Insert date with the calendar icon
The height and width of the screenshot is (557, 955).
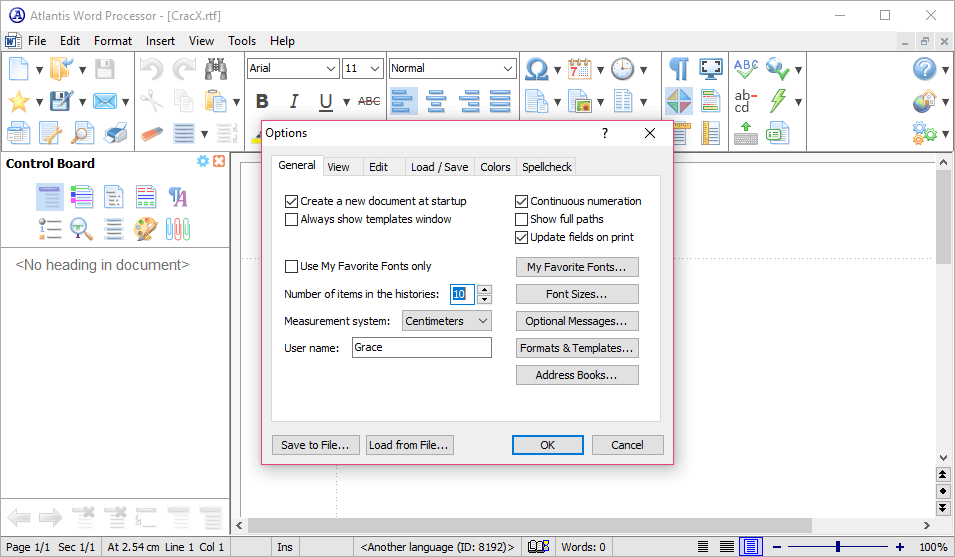[x=579, y=69]
